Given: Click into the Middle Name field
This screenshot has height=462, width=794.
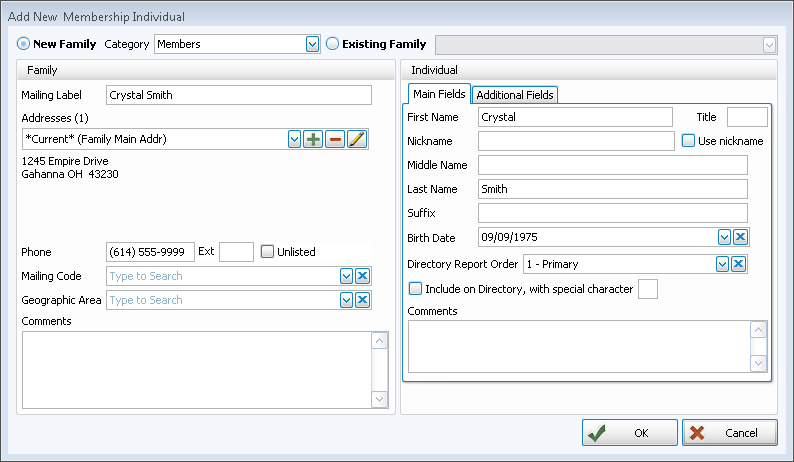Looking at the screenshot, I should 612,165.
